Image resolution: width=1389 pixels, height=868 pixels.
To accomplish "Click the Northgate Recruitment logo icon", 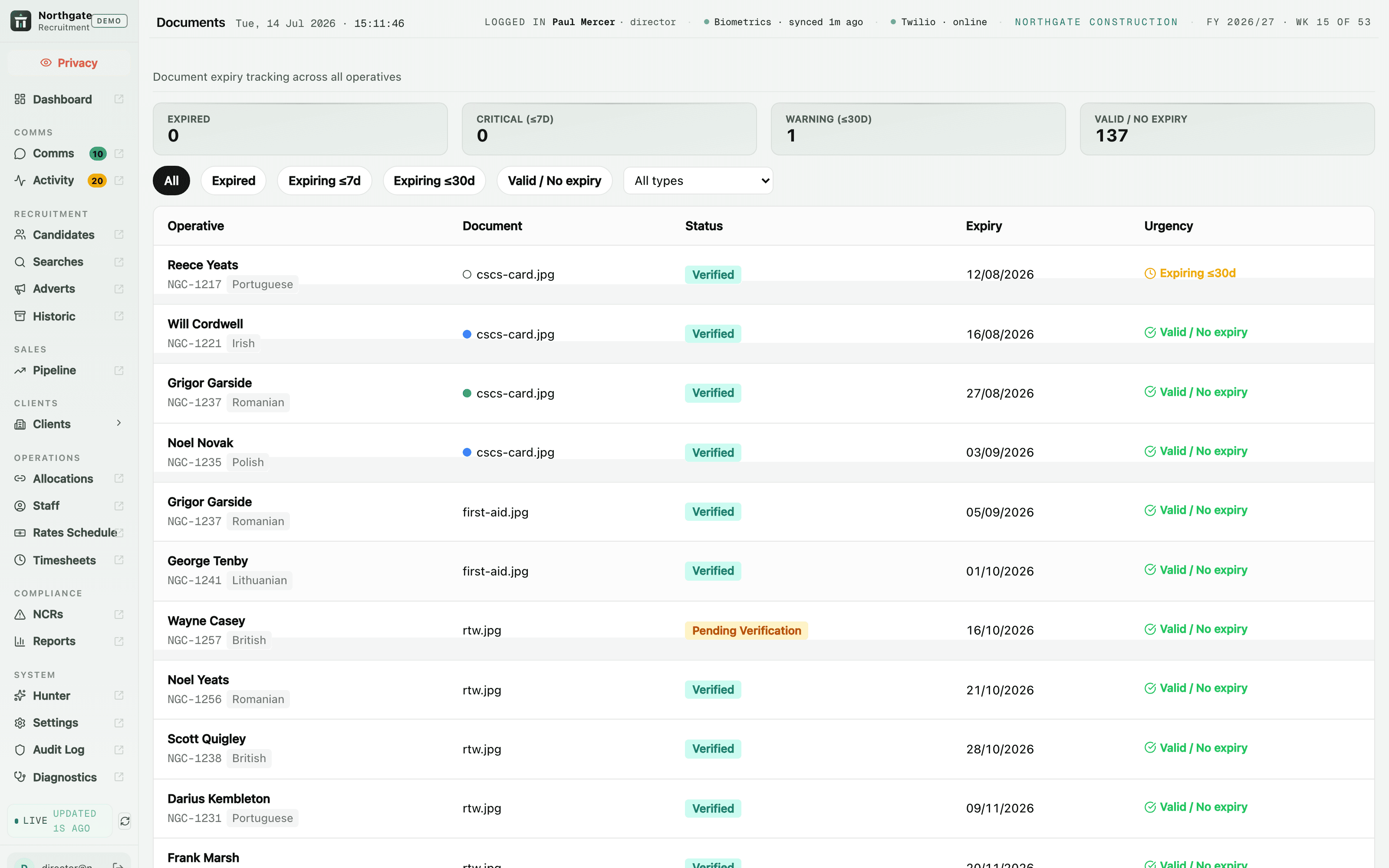I will click(21, 21).
